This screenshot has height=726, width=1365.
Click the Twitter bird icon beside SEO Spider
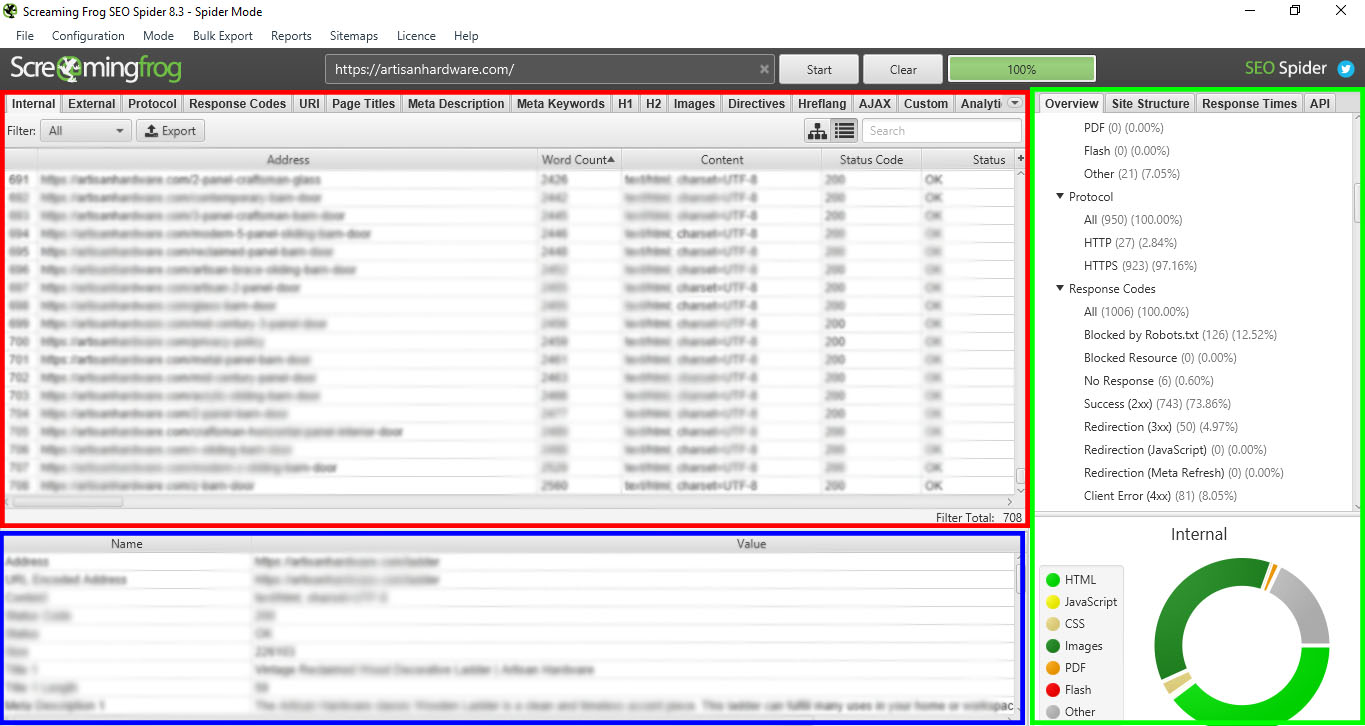click(1346, 69)
